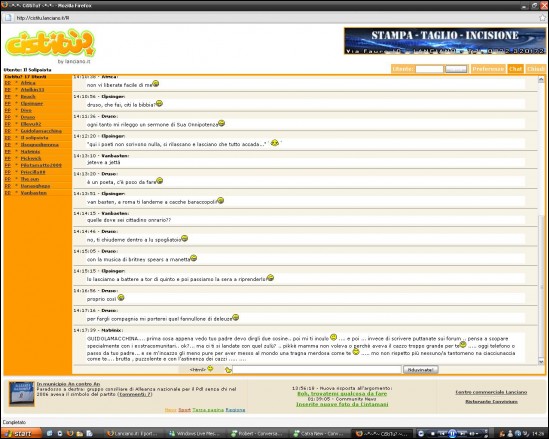Switch to the Chat tab

515,69
